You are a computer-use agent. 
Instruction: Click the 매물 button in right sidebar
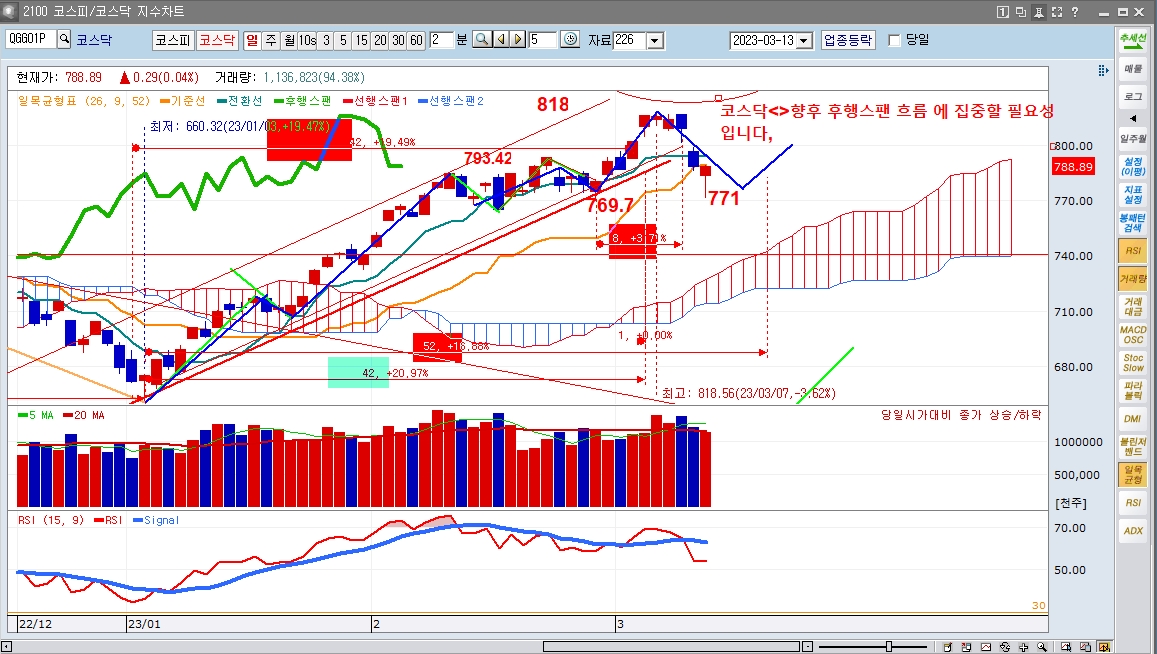coord(1133,69)
